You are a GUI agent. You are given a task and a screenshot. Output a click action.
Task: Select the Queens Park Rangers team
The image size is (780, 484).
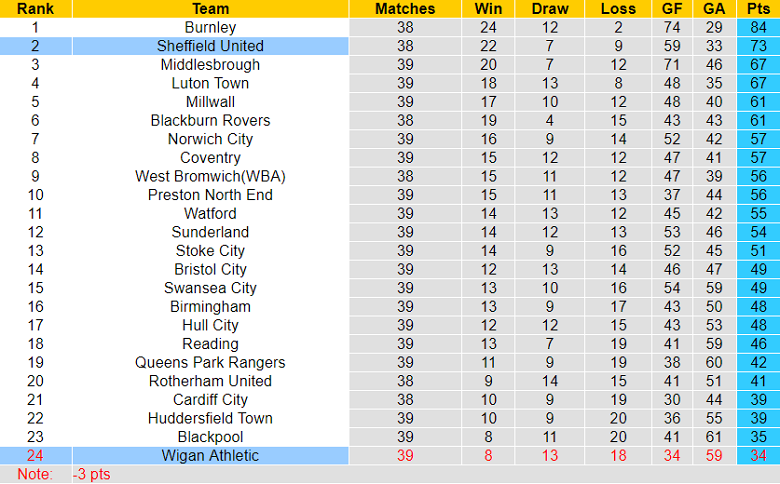210,363
